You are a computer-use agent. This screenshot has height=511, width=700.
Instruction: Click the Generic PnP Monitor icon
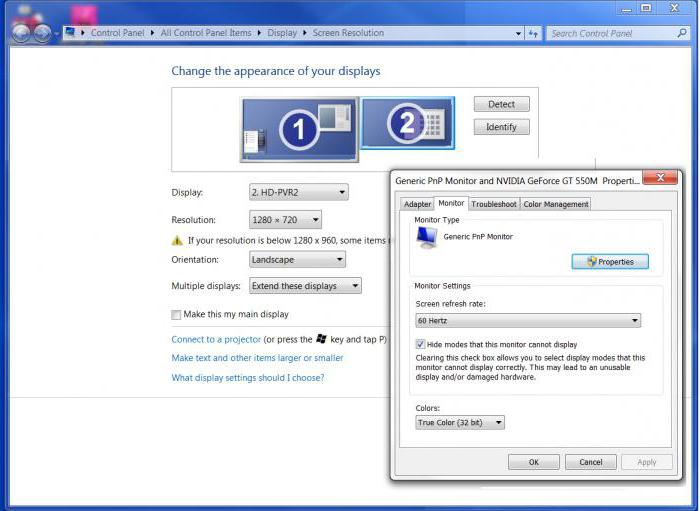tap(427, 237)
